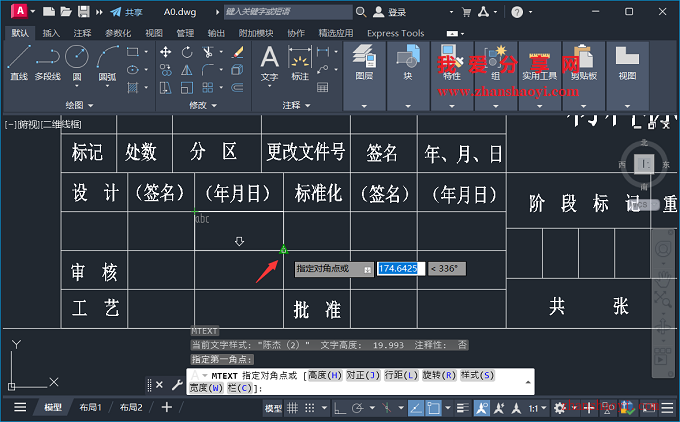Toggle isometric drafting in status bar

point(386,408)
